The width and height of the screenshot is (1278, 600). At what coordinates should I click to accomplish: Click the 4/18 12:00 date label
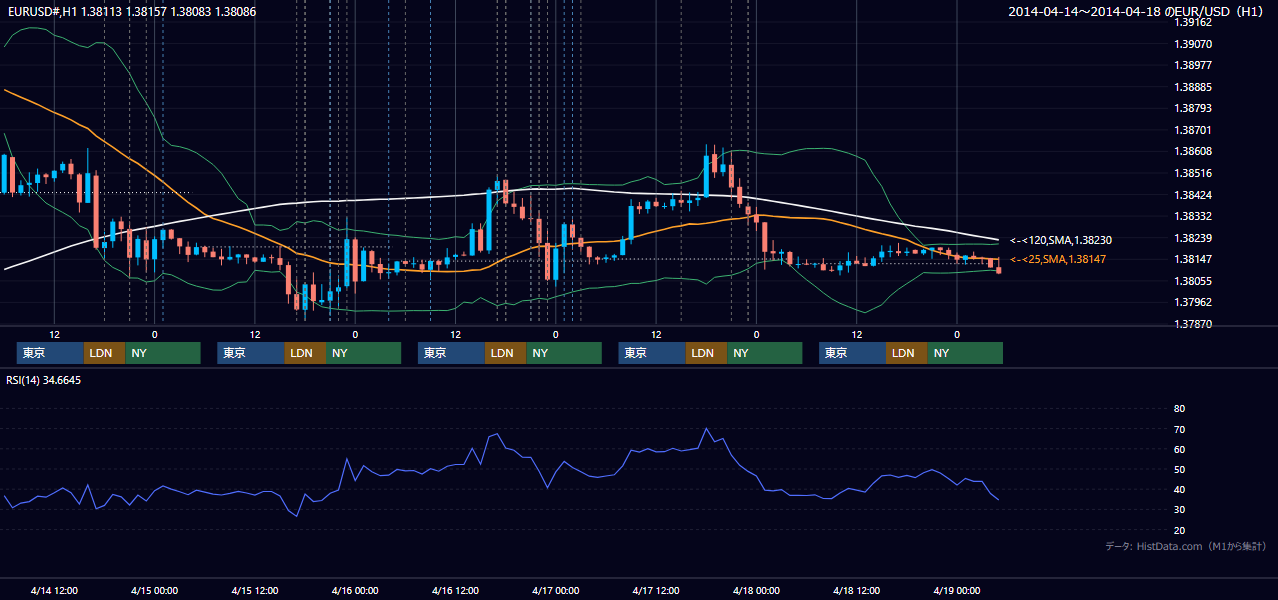(856, 590)
